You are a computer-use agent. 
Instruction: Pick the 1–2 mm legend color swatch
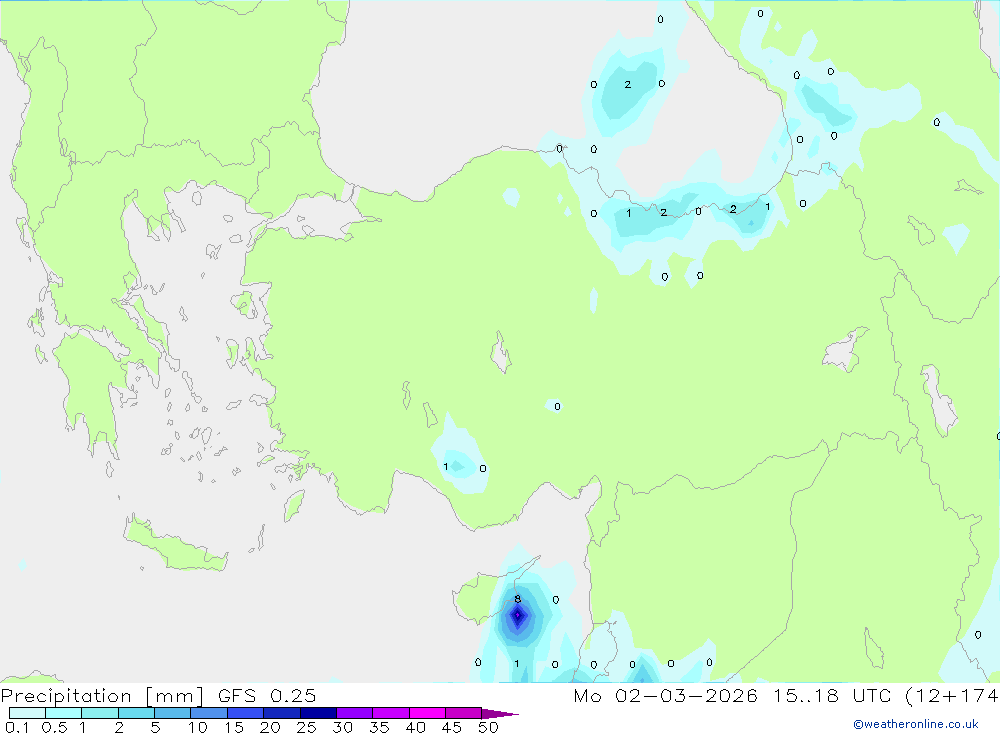coord(99,713)
